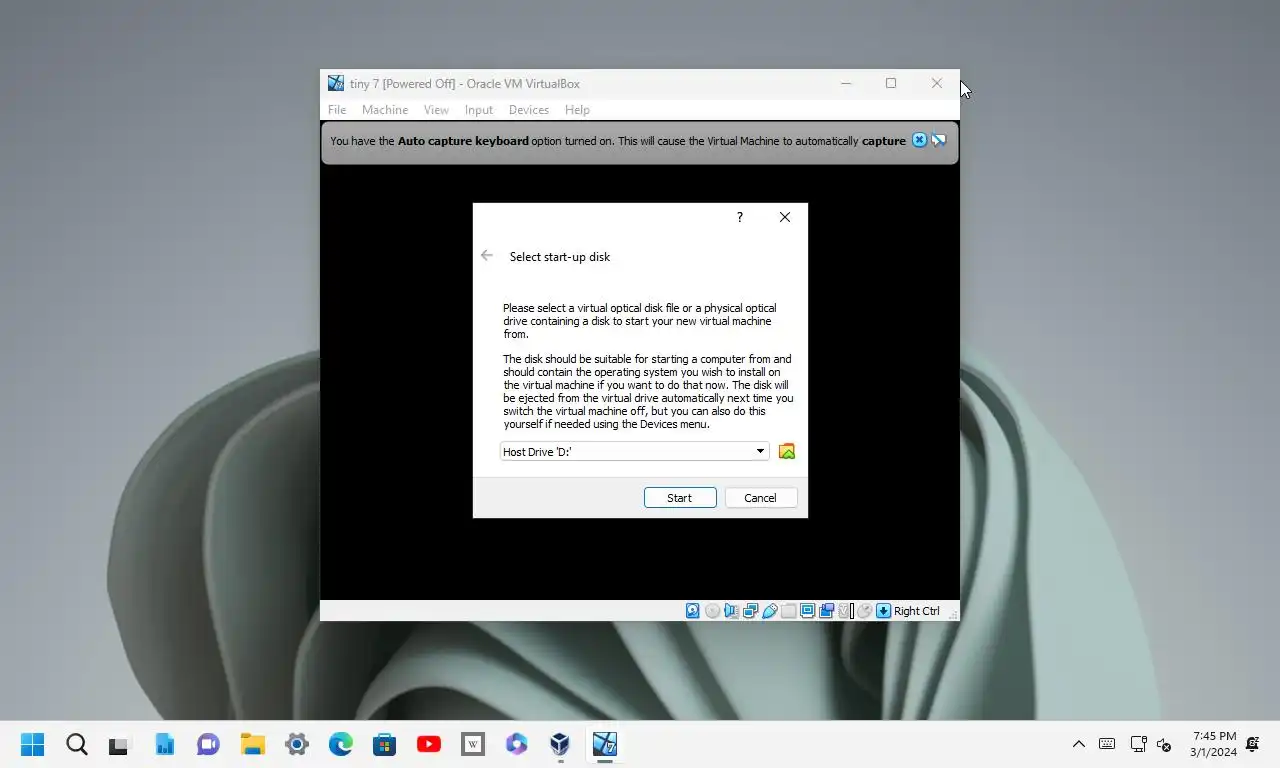Click the optical disk status icon

(712, 611)
